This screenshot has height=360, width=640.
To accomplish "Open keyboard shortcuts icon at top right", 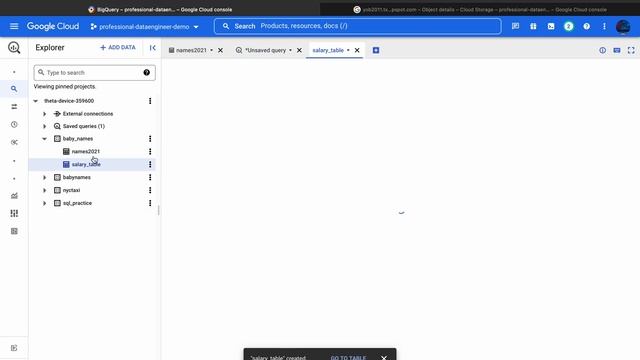I will pos(617,50).
